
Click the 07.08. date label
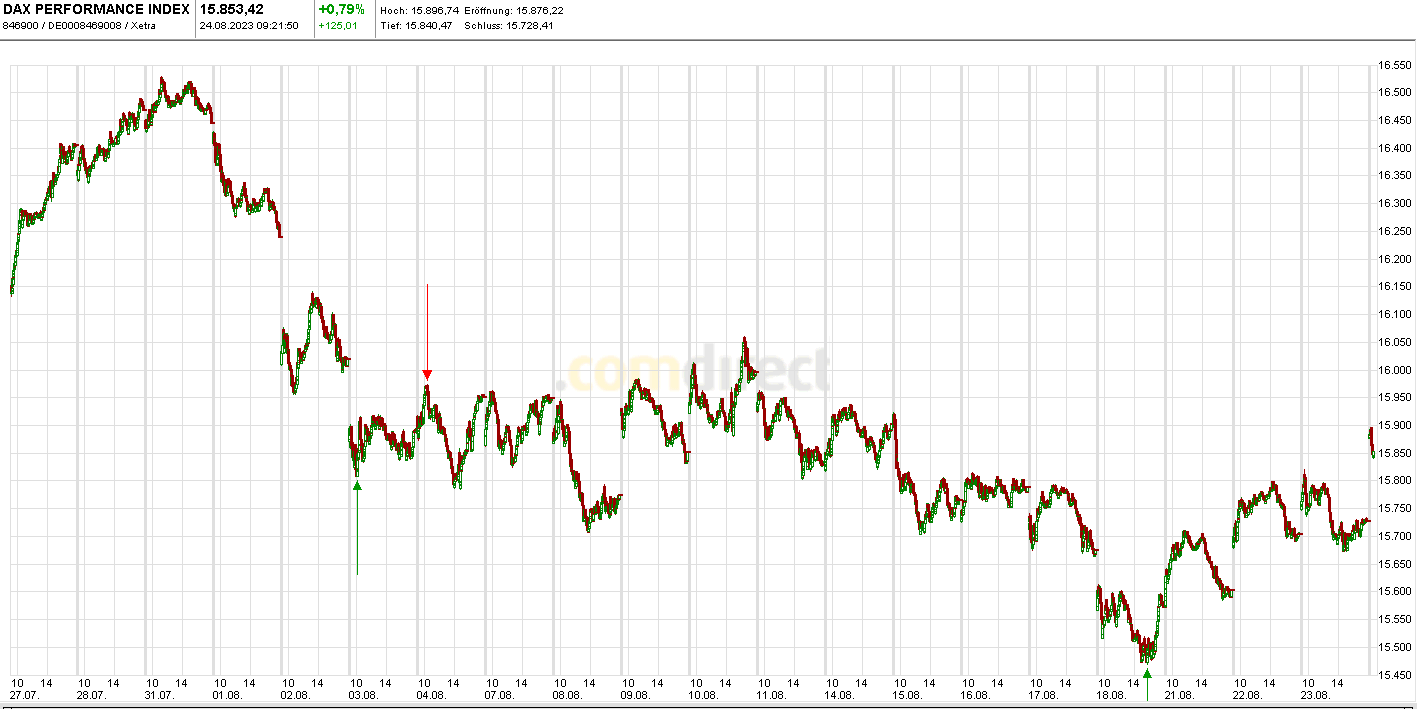pos(499,695)
